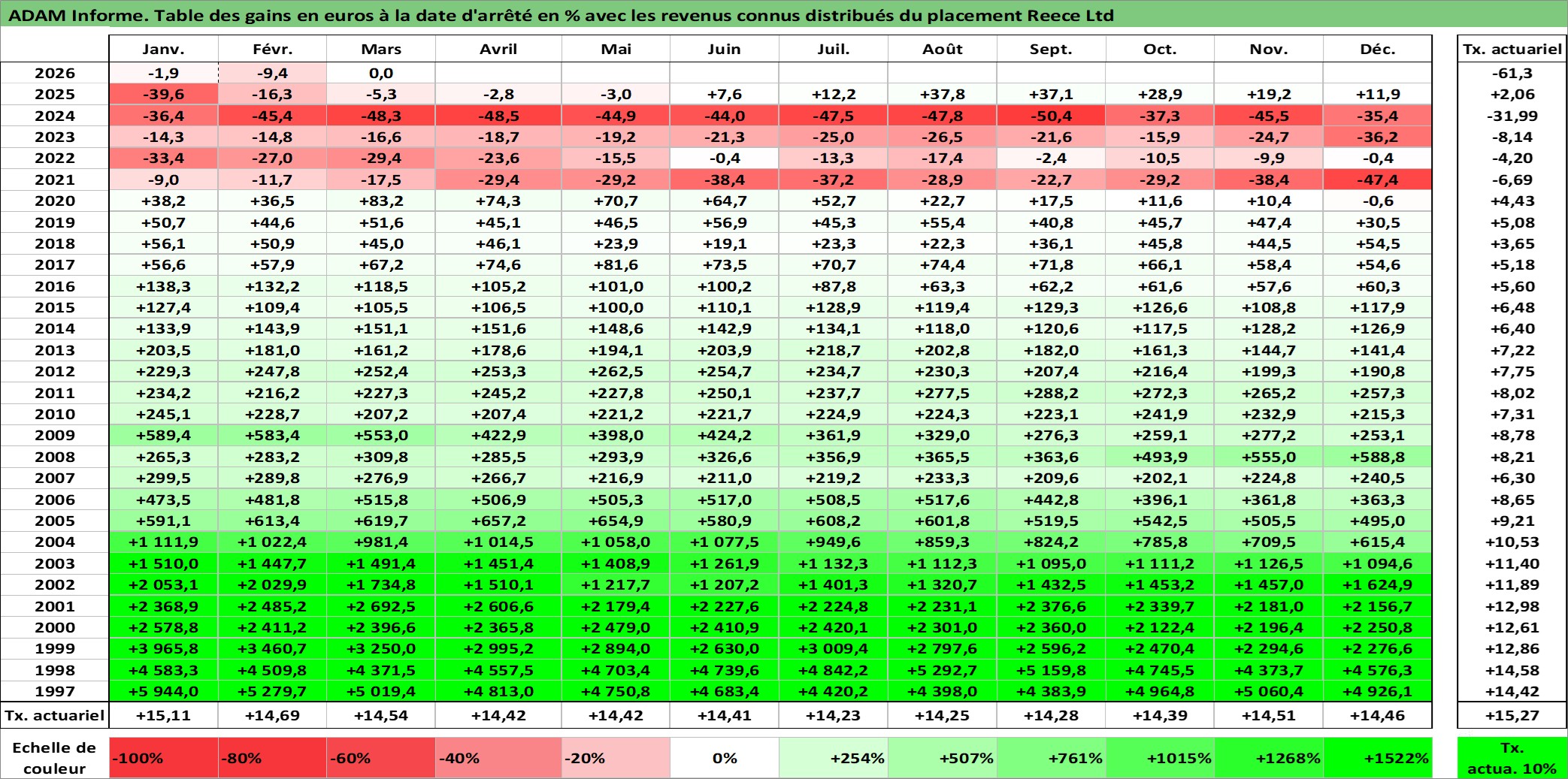Click the ADAM Informe title bar text
The width and height of the screenshot is (1568, 779).
[x=561, y=15]
